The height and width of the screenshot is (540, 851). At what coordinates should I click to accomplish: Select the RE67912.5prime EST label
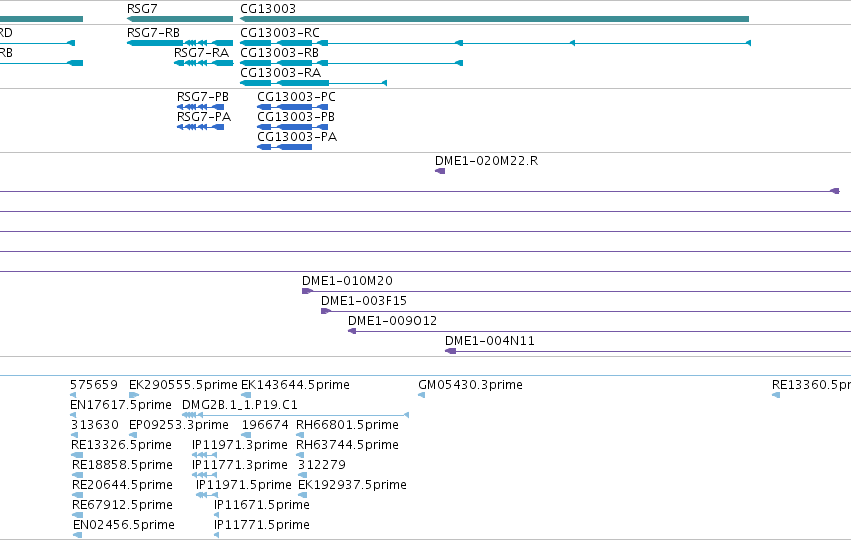(122, 505)
